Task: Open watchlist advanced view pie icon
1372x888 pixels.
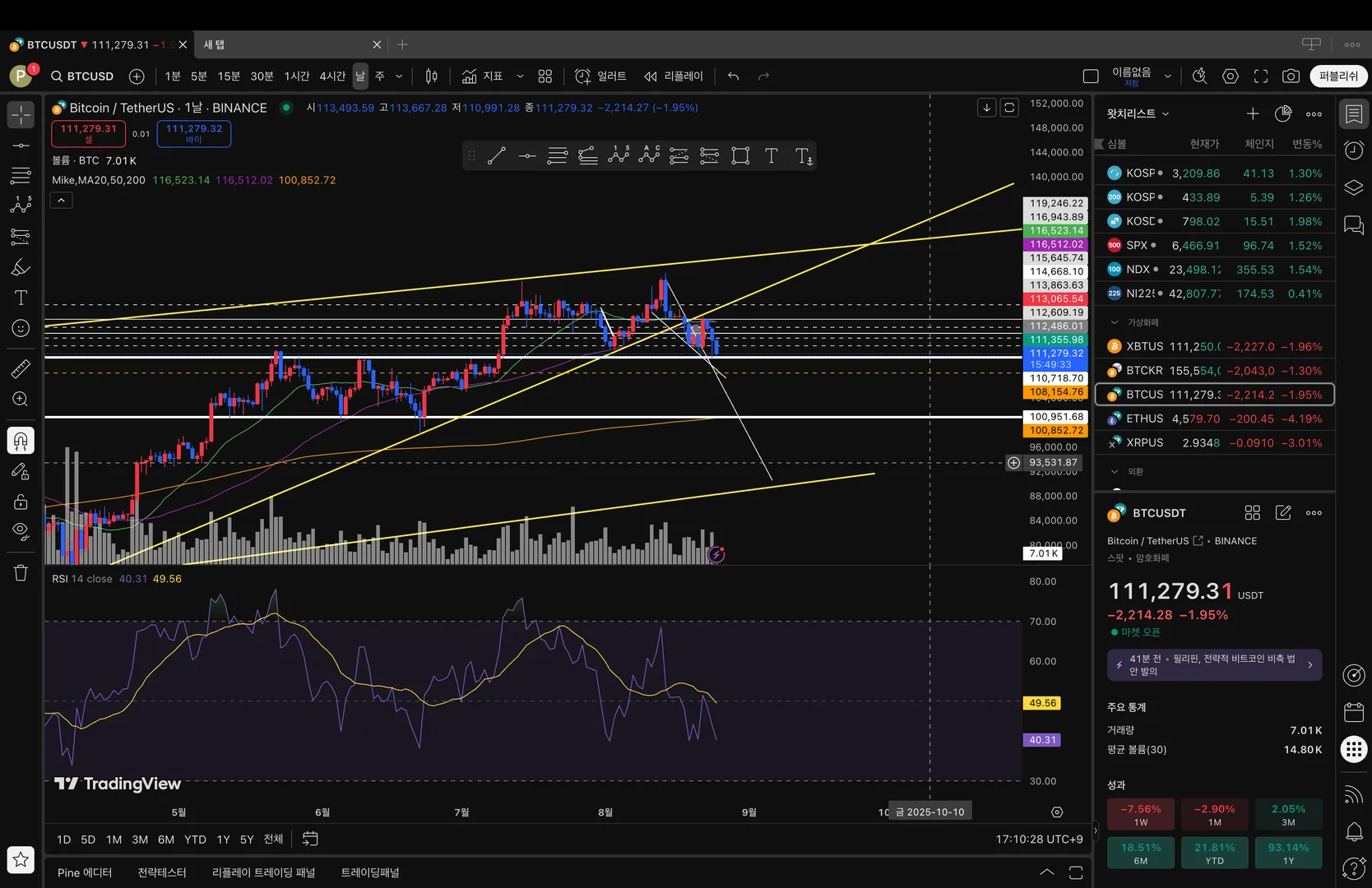Action: [x=1283, y=113]
